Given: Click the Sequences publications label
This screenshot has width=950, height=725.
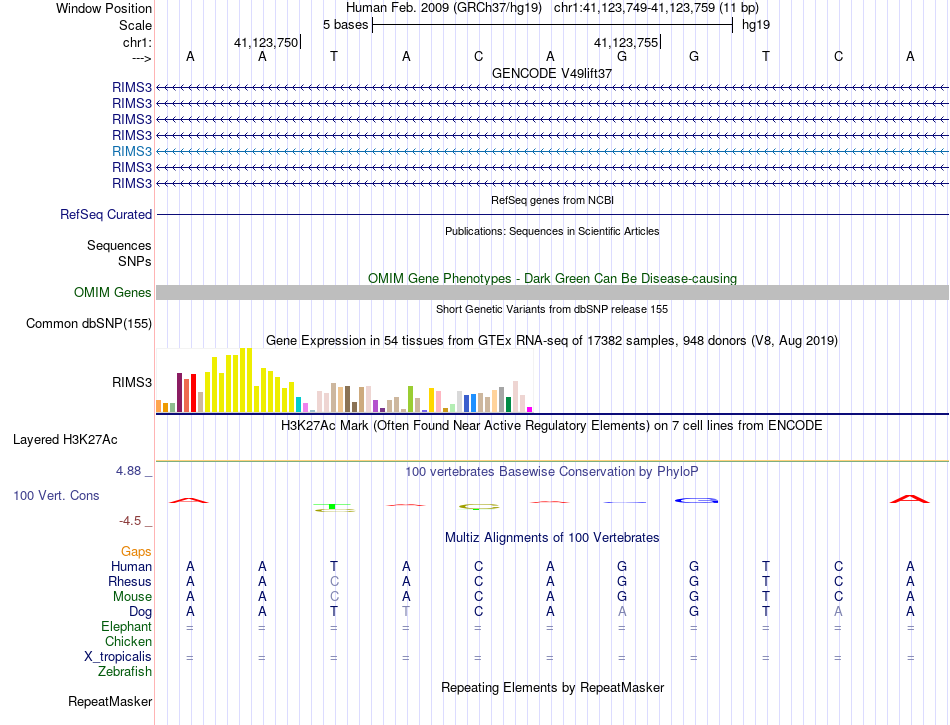Looking at the screenshot, I should (119, 245).
